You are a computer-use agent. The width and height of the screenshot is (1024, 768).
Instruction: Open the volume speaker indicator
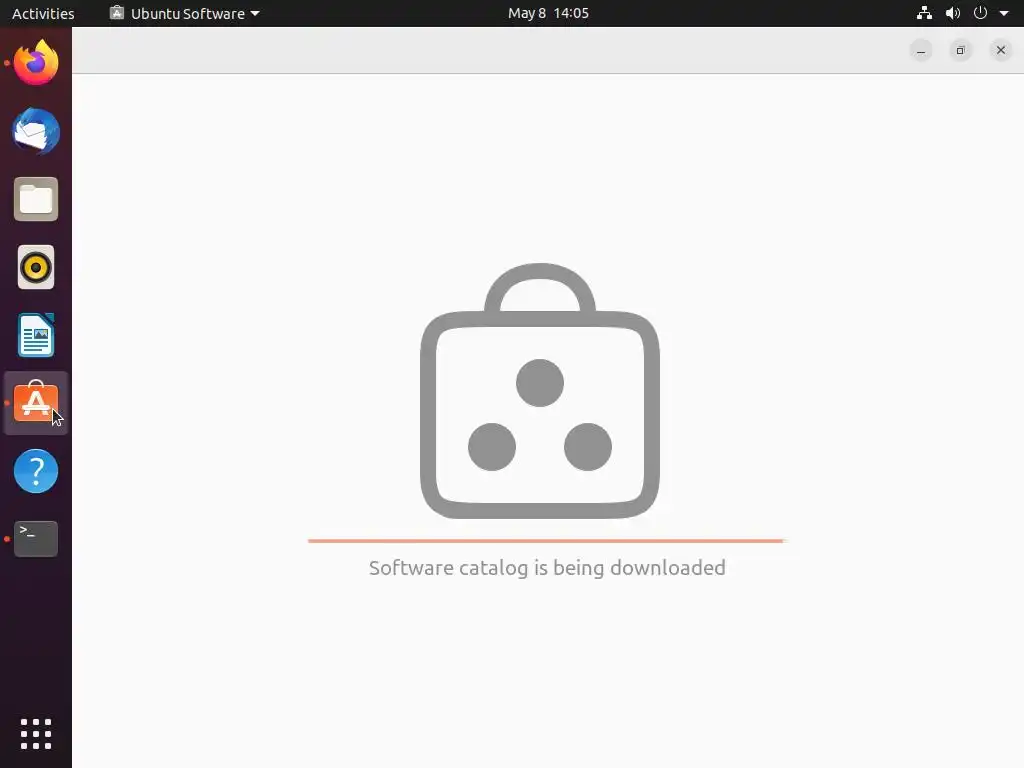tap(953, 13)
